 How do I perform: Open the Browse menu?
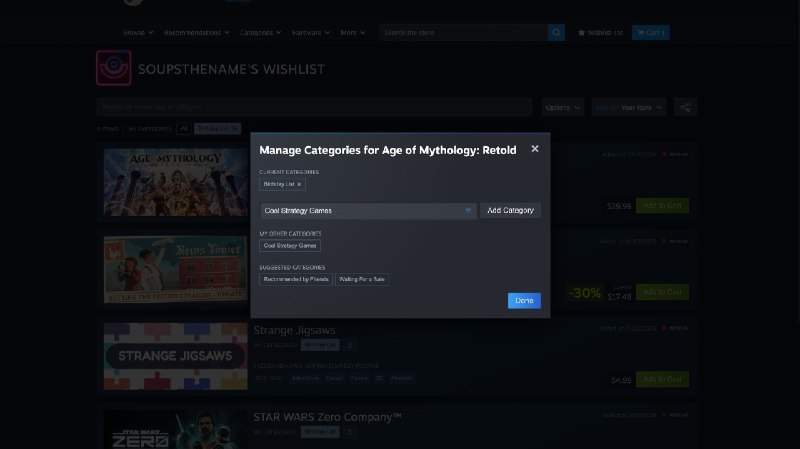(138, 33)
